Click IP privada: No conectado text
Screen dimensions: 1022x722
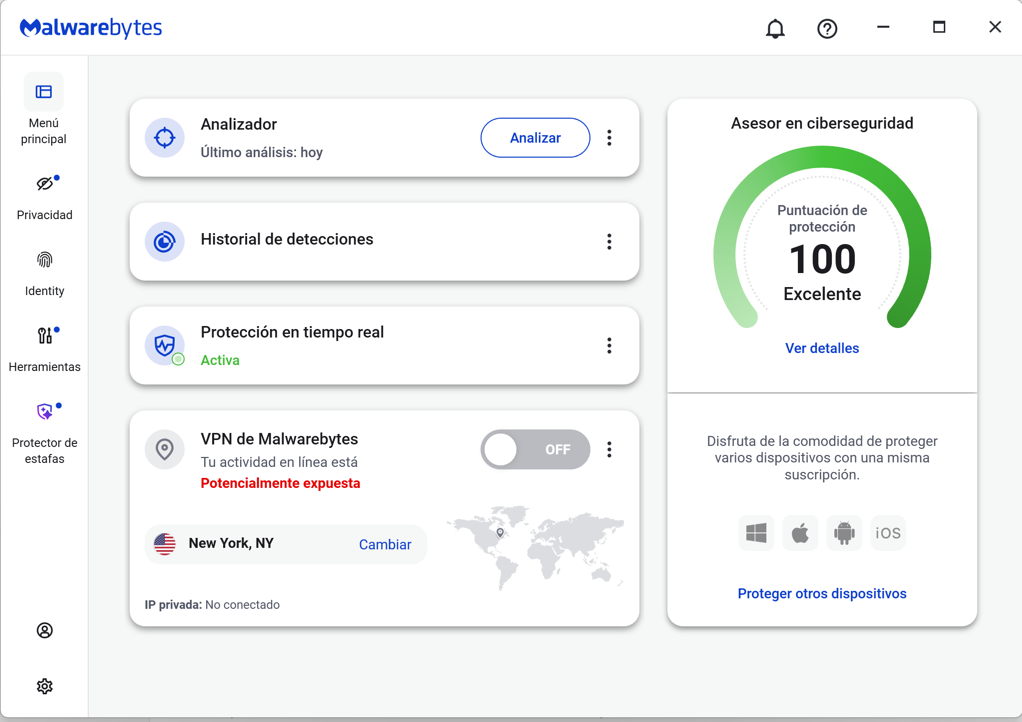tap(212, 605)
